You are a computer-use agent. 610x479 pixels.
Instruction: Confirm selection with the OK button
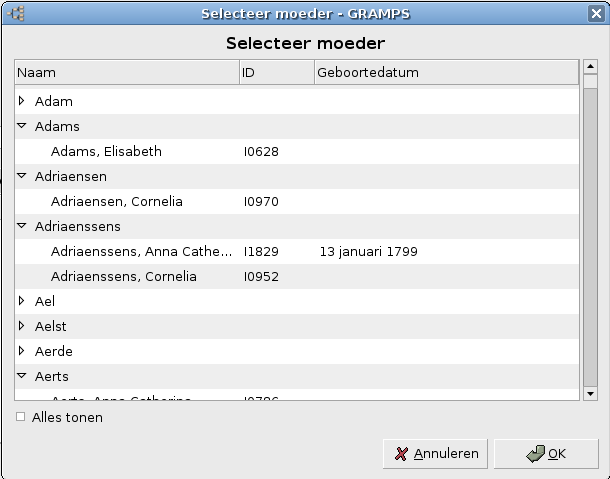(546, 453)
